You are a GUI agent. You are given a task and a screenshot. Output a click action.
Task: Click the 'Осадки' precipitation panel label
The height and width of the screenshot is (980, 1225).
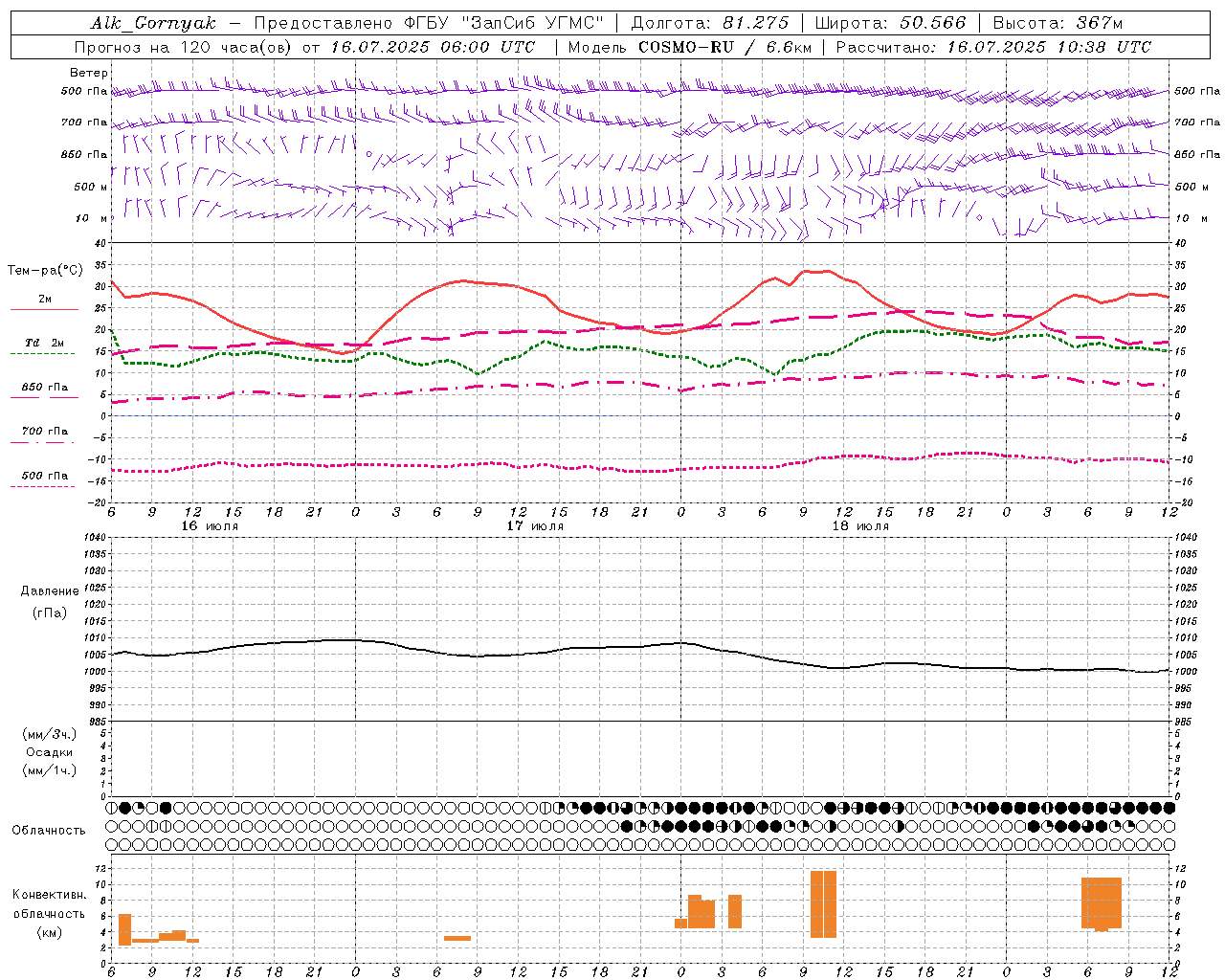(50, 752)
